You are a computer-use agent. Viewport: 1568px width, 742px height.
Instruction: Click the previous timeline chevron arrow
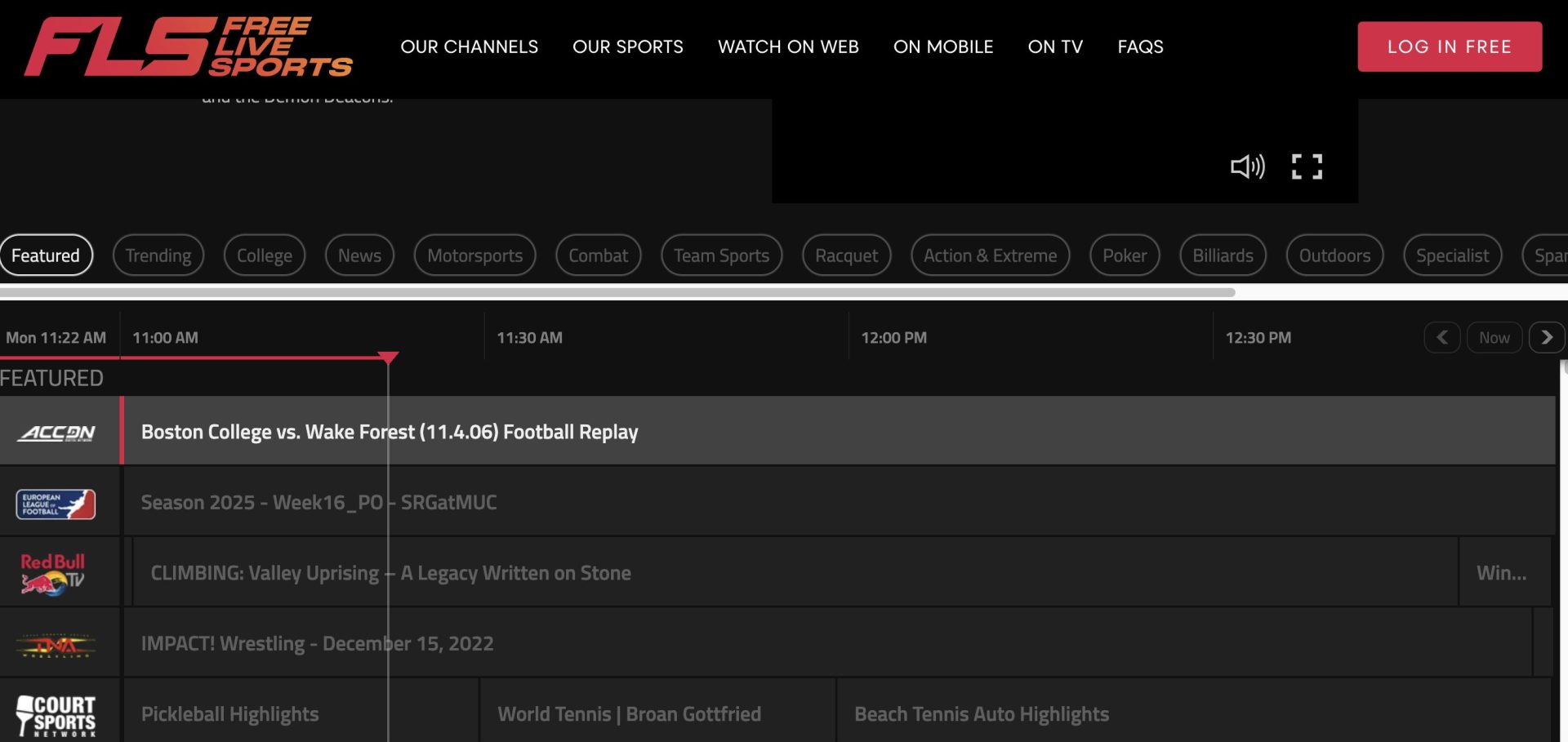1442,337
